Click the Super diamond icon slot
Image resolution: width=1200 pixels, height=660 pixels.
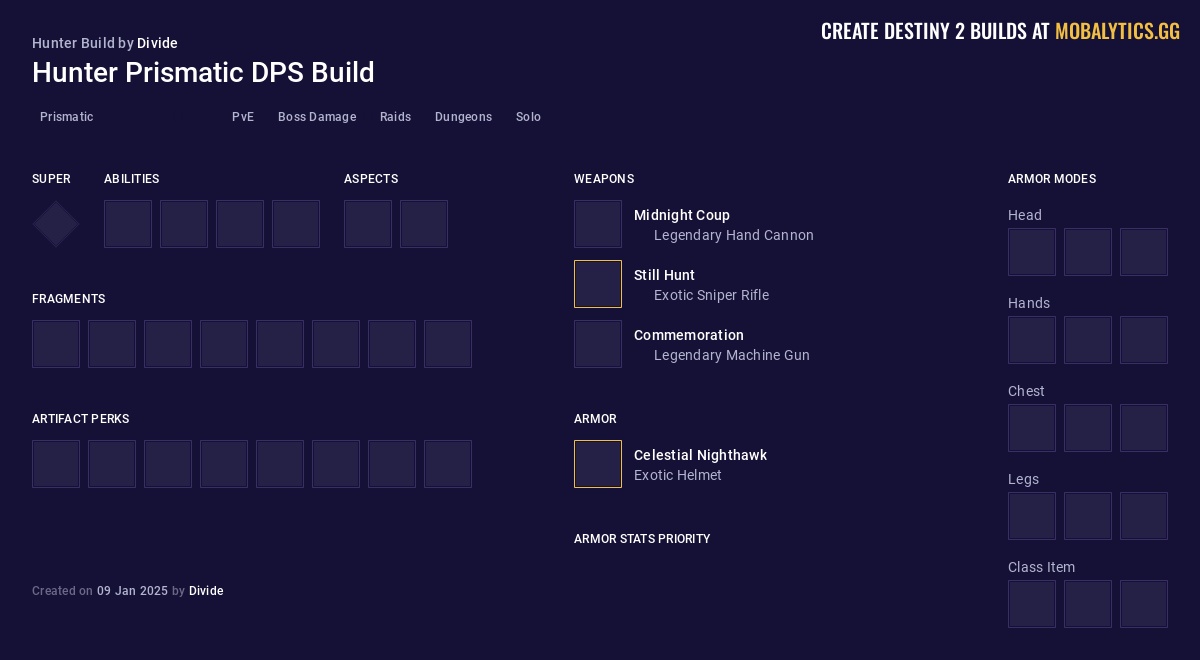point(56,224)
